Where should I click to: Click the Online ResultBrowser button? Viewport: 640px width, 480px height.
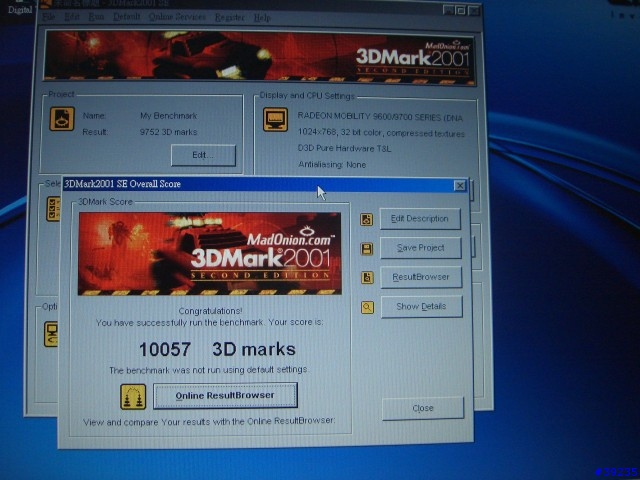pyautogui.click(x=225, y=395)
